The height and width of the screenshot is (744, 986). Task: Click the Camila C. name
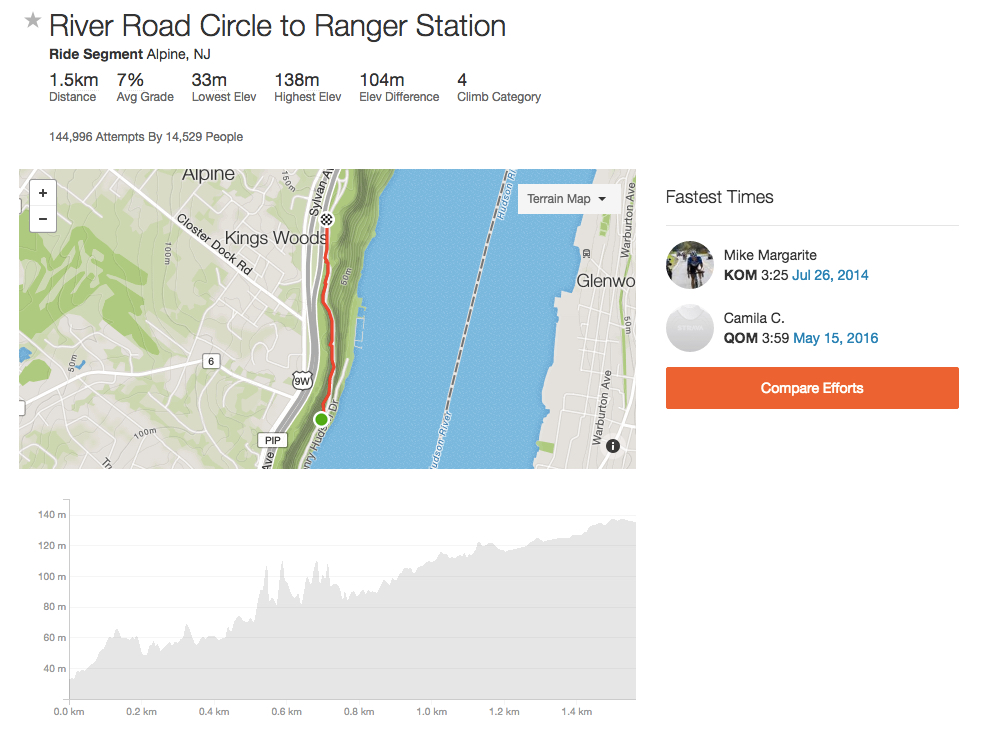pyautogui.click(x=754, y=318)
